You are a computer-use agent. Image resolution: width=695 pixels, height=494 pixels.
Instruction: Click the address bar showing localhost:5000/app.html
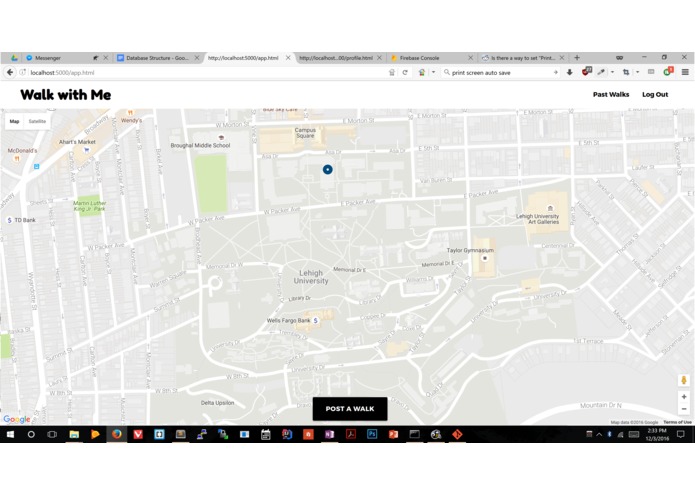[x=206, y=72]
